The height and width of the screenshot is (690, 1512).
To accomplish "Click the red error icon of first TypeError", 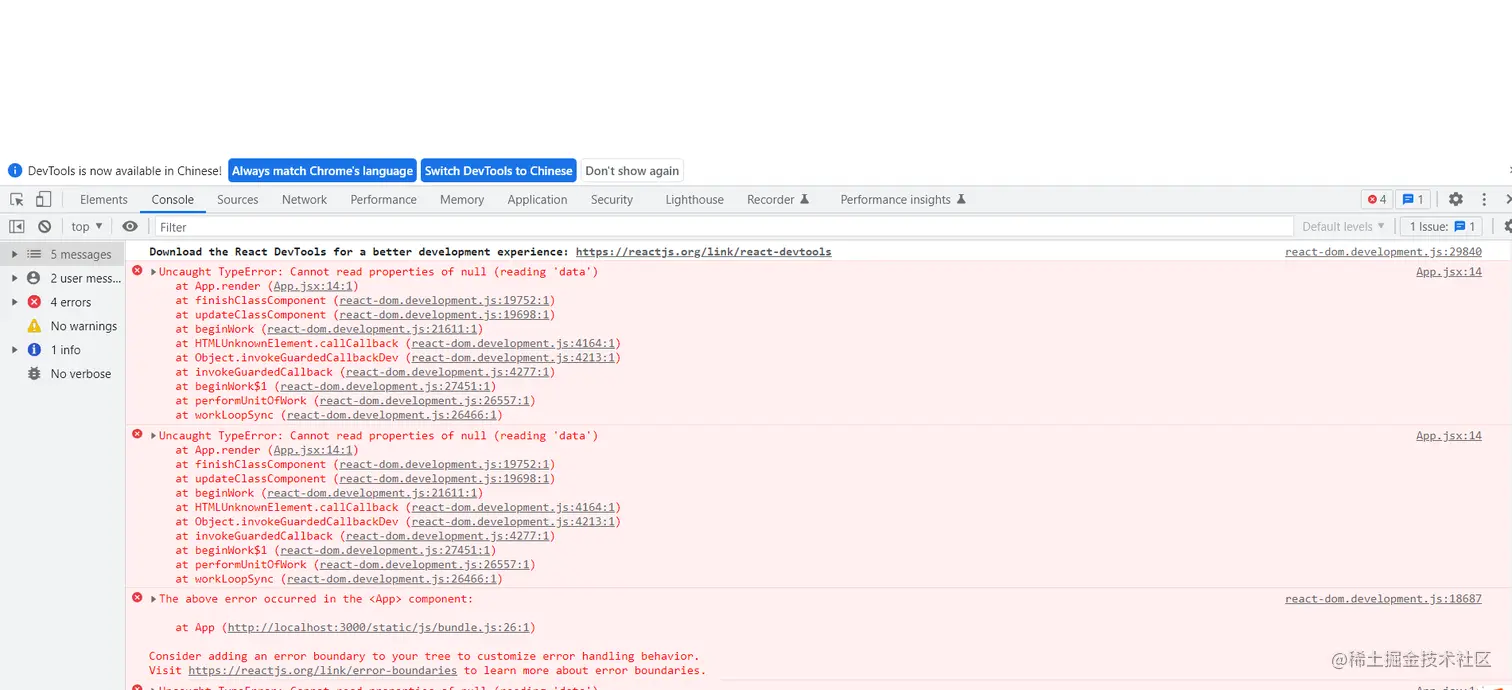I will tap(138, 271).
